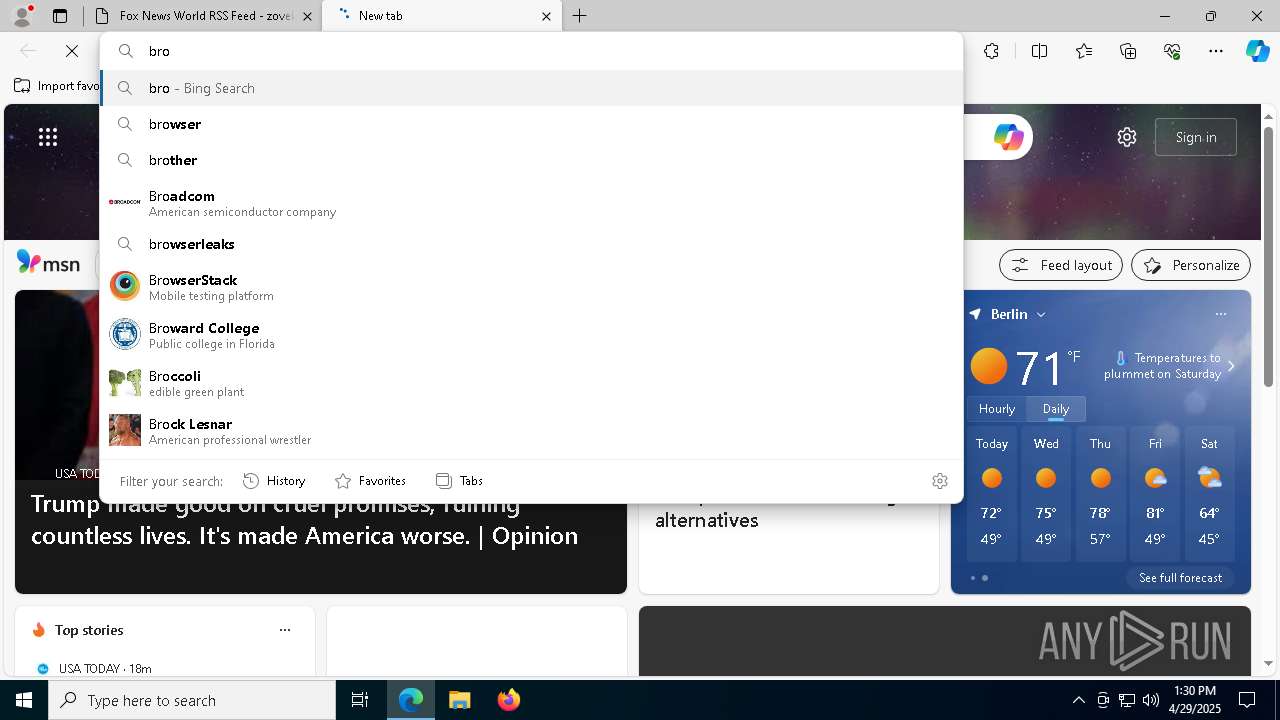Click the Personalize button

[x=1191, y=265]
